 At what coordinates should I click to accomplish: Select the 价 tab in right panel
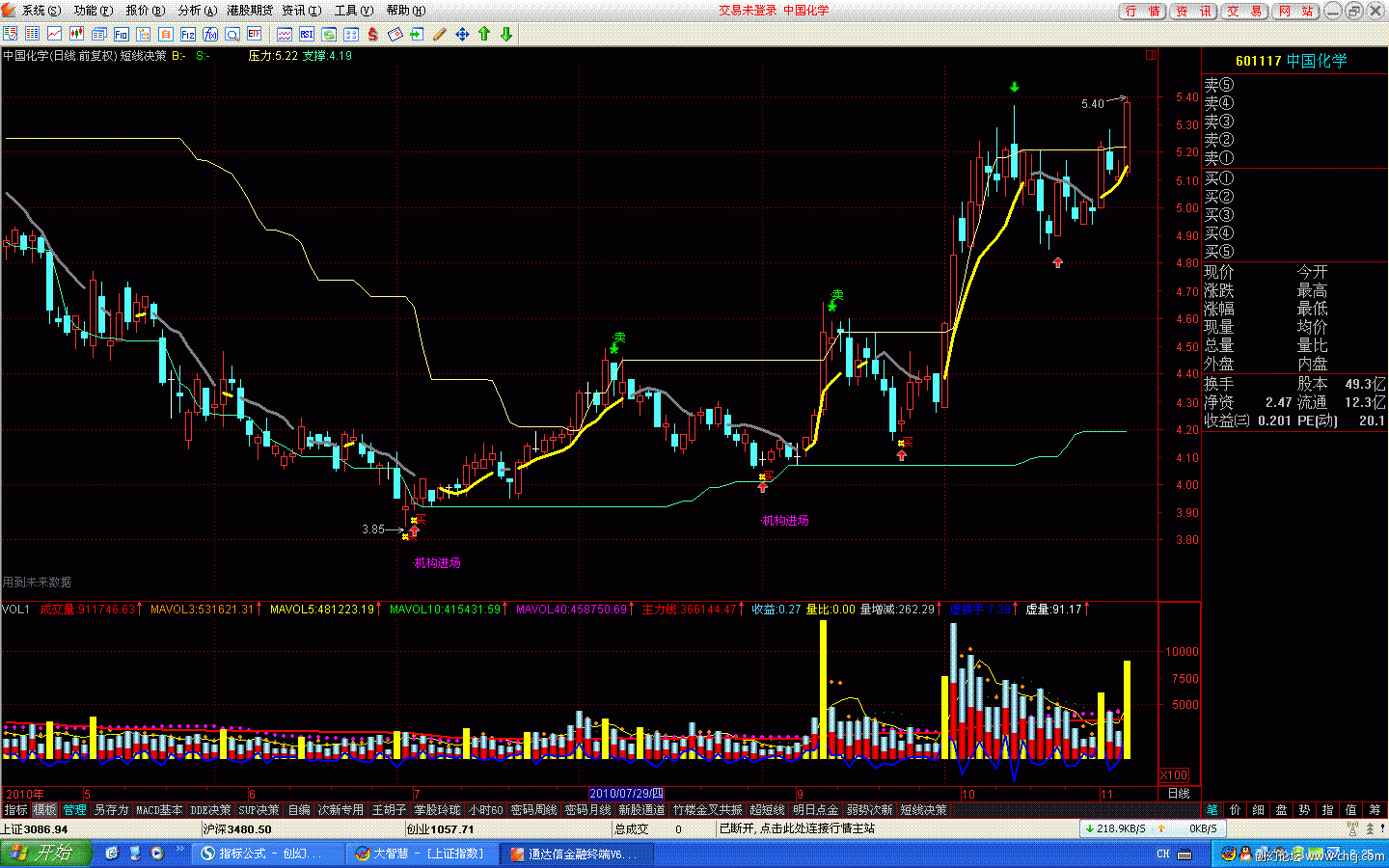click(1235, 810)
